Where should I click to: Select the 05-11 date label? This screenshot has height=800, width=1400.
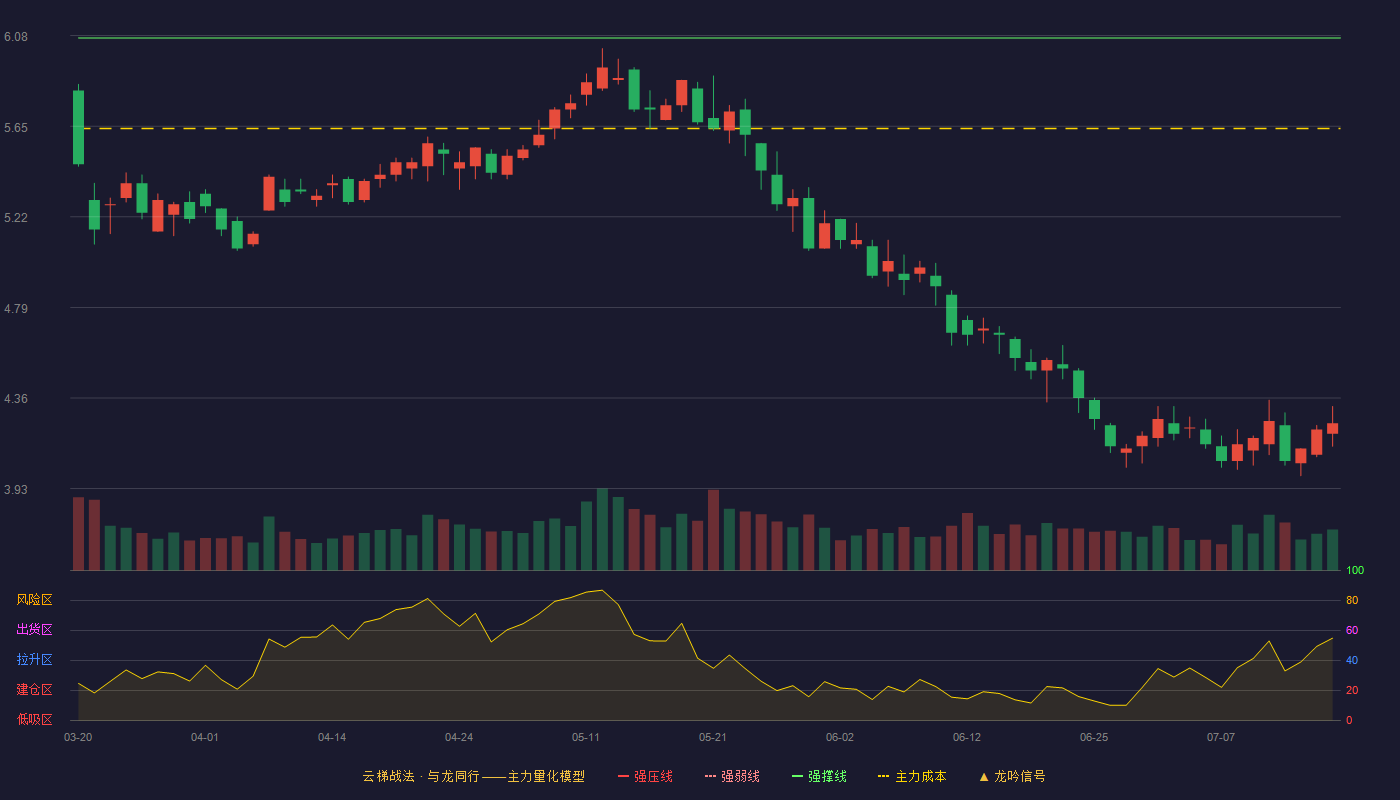pos(586,737)
